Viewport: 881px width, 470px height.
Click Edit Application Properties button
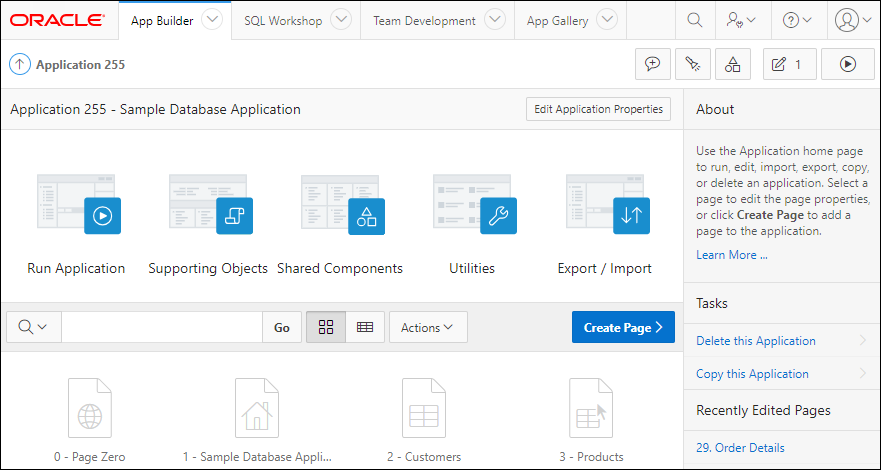pyautogui.click(x=598, y=109)
